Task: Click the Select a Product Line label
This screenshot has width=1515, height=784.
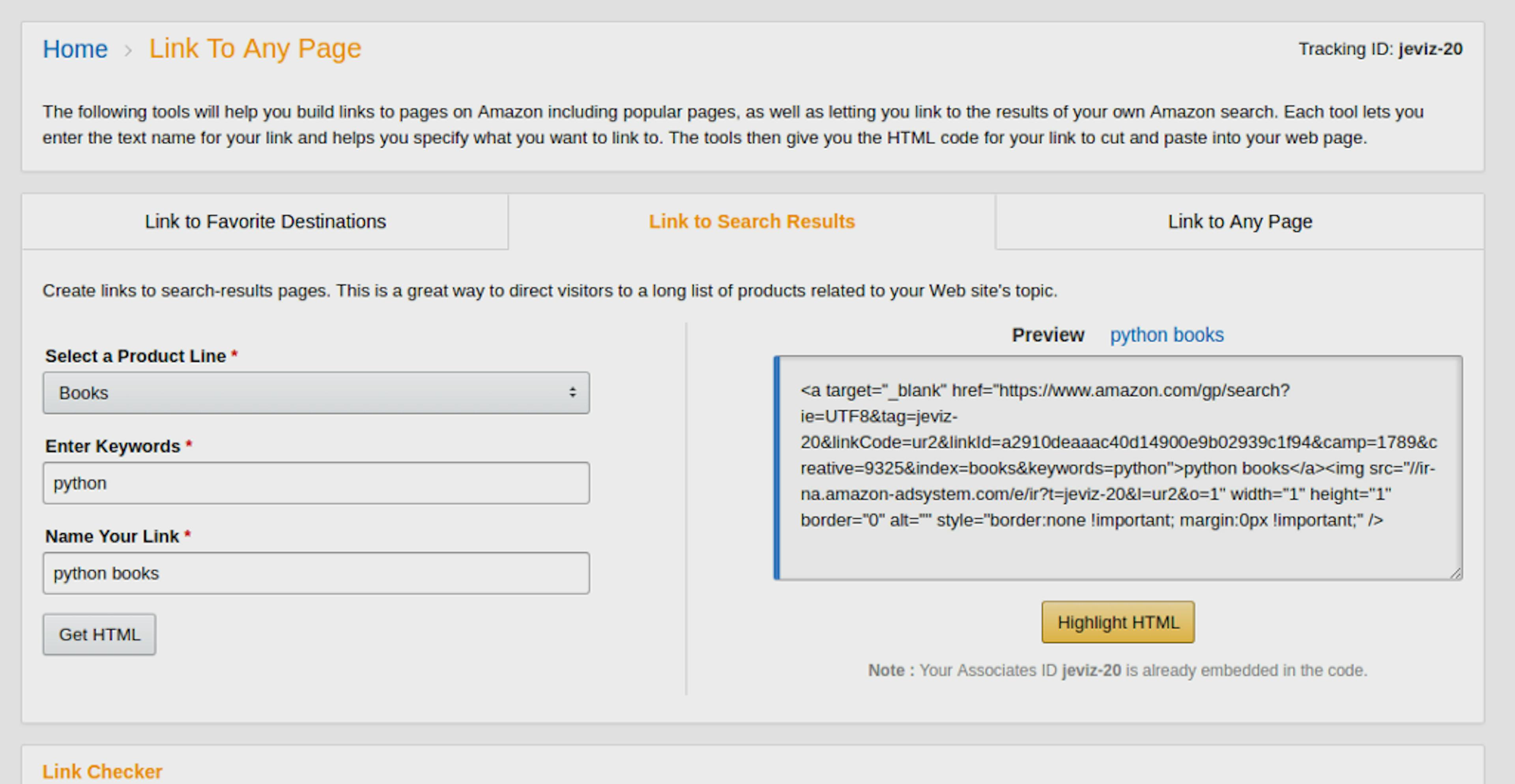Action: click(141, 356)
